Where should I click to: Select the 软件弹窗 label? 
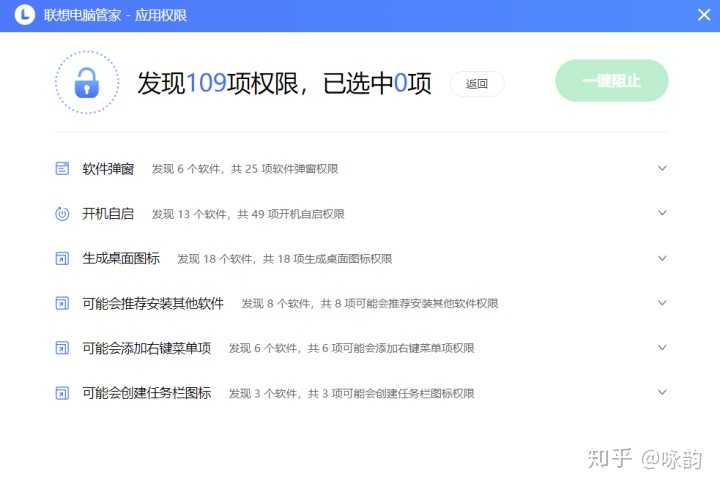[x=108, y=169]
